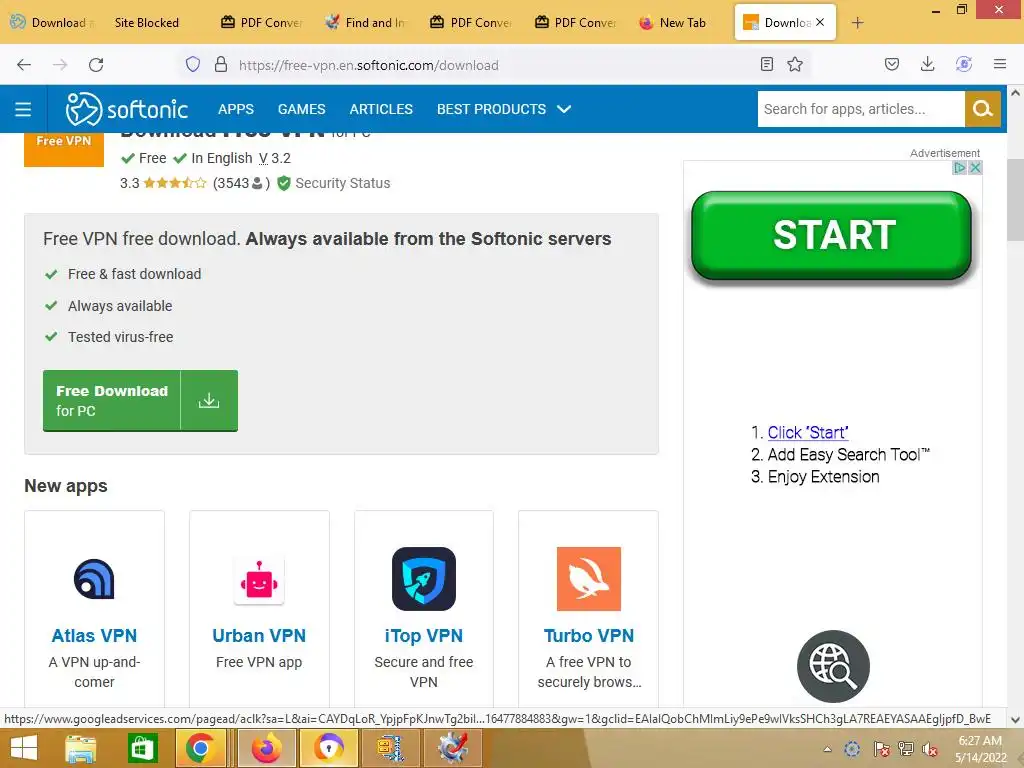Image resolution: width=1024 pixels, height=768 pixels.
Task: Open the Windows Store taskbar icon
Action: [x=142, y=748]
